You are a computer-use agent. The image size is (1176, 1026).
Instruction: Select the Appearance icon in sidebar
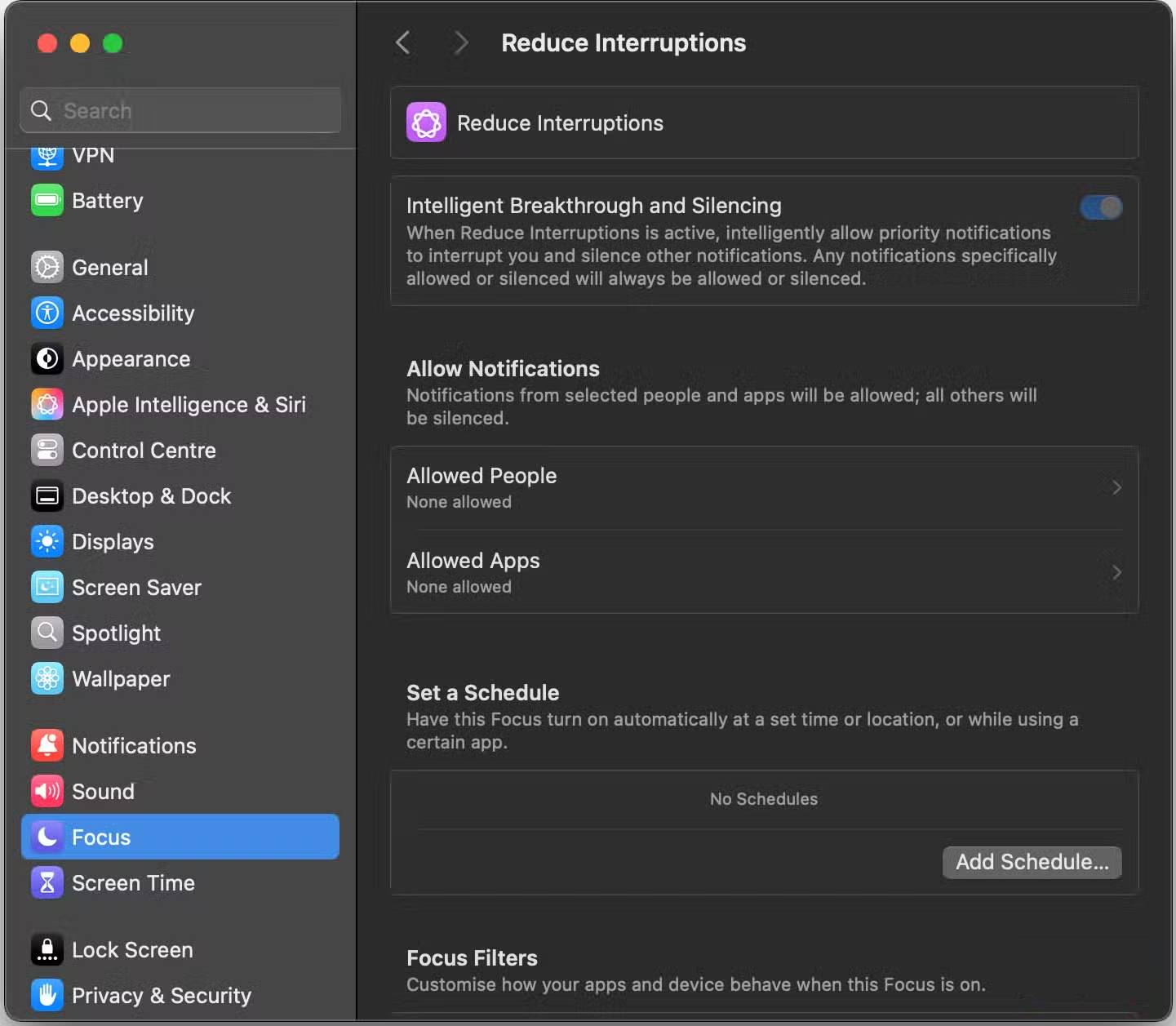[47, 358]
